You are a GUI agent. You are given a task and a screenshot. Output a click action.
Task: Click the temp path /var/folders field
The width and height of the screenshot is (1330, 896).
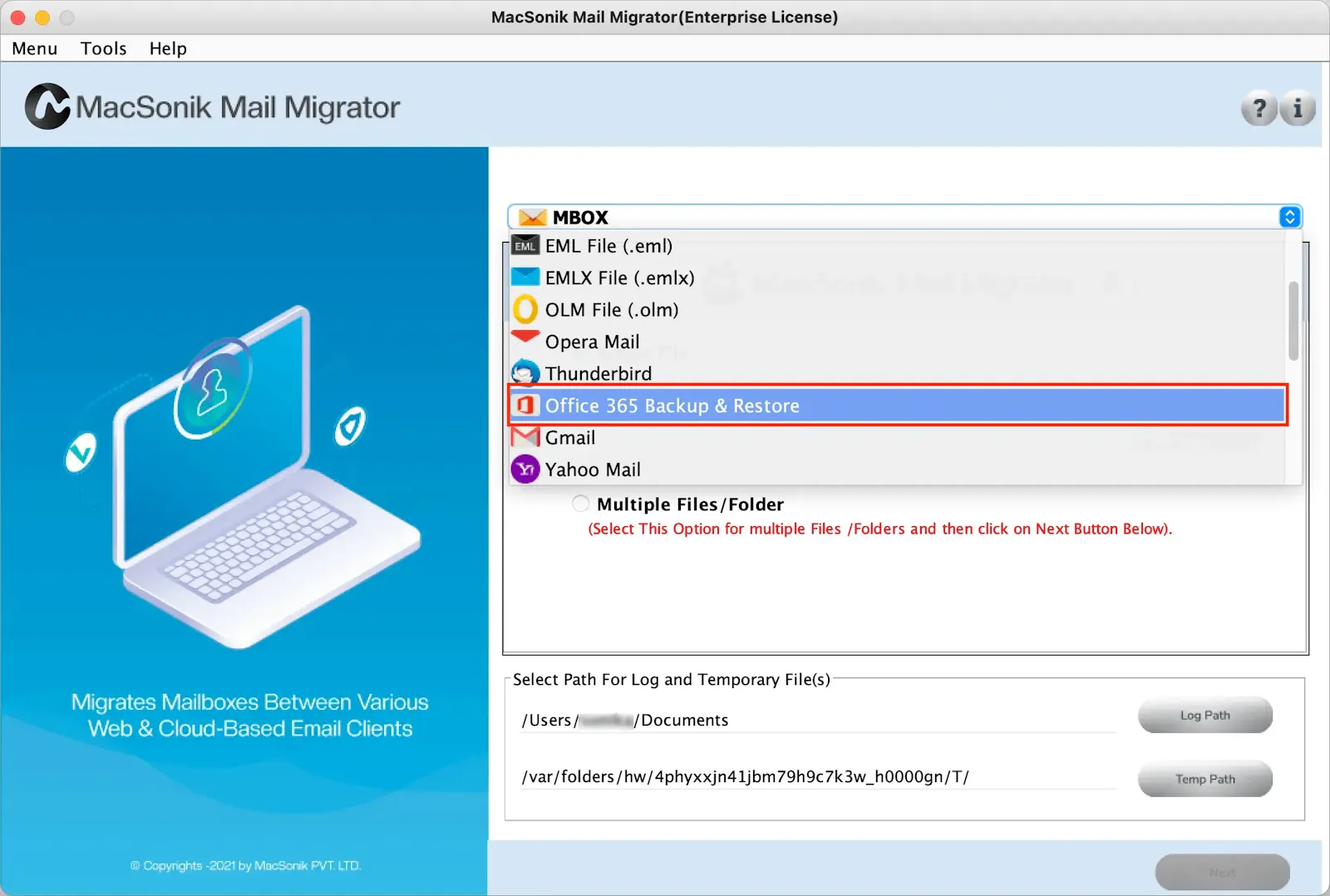point(818,776)
